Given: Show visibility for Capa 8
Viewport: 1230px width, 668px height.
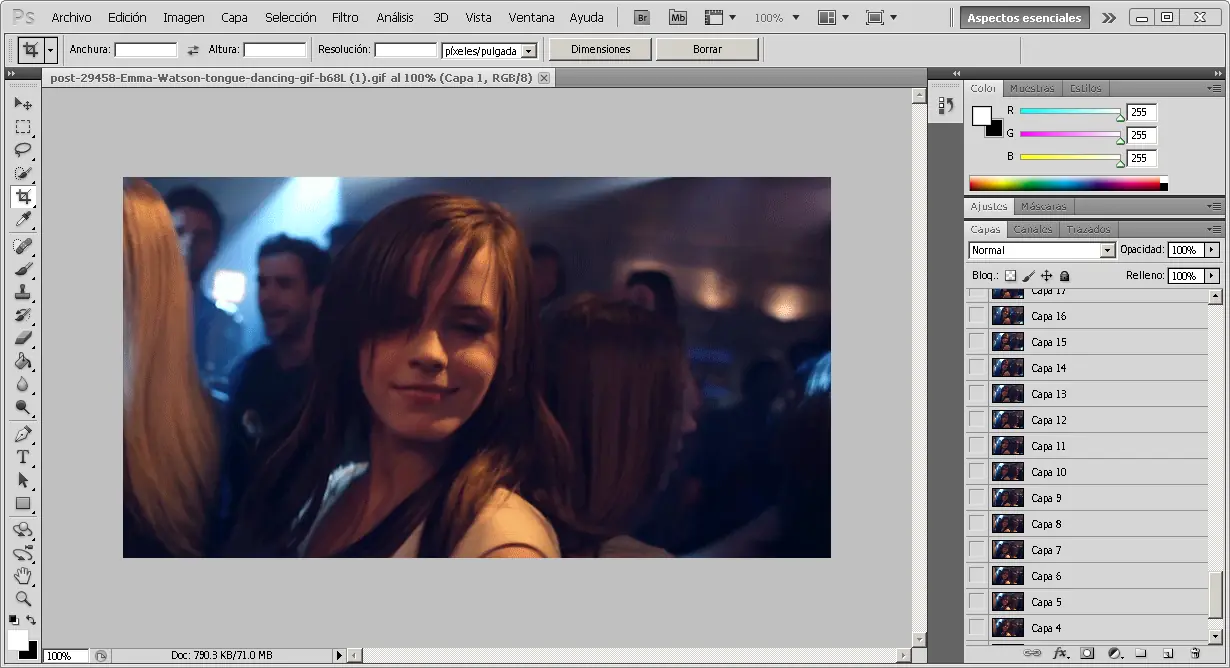Looking at the screenshot, I should point(976,524).
